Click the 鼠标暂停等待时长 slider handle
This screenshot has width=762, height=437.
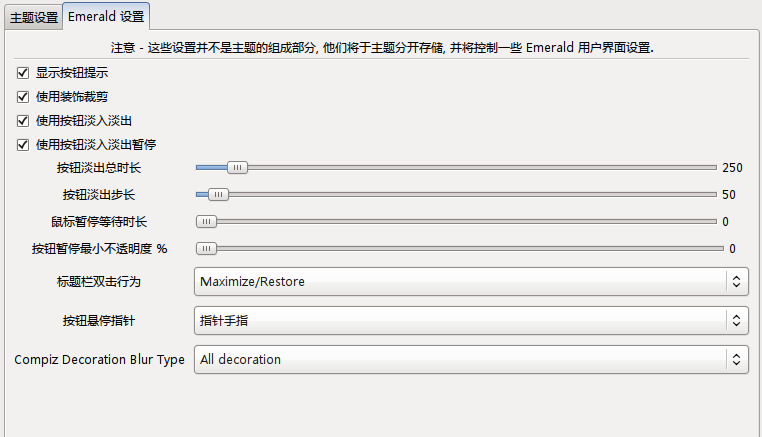[x=207, y=222]
